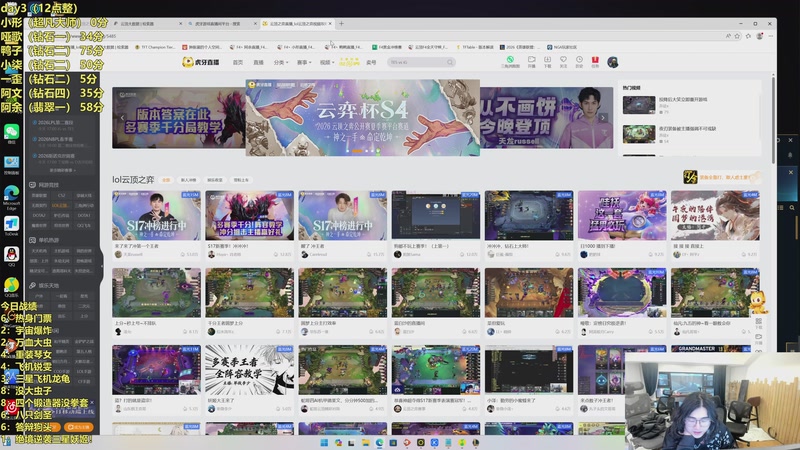Click the Huya Live logo
The height and width of the screenshot is (450, 800).
pyautogui.click(x=201, y=62)
